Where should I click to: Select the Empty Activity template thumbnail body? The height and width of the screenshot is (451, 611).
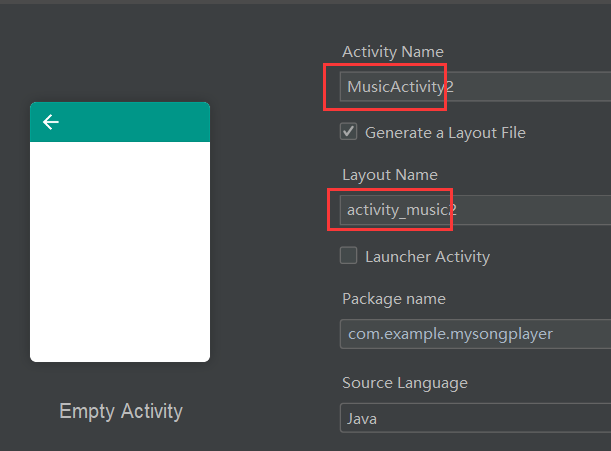(120, 250)
